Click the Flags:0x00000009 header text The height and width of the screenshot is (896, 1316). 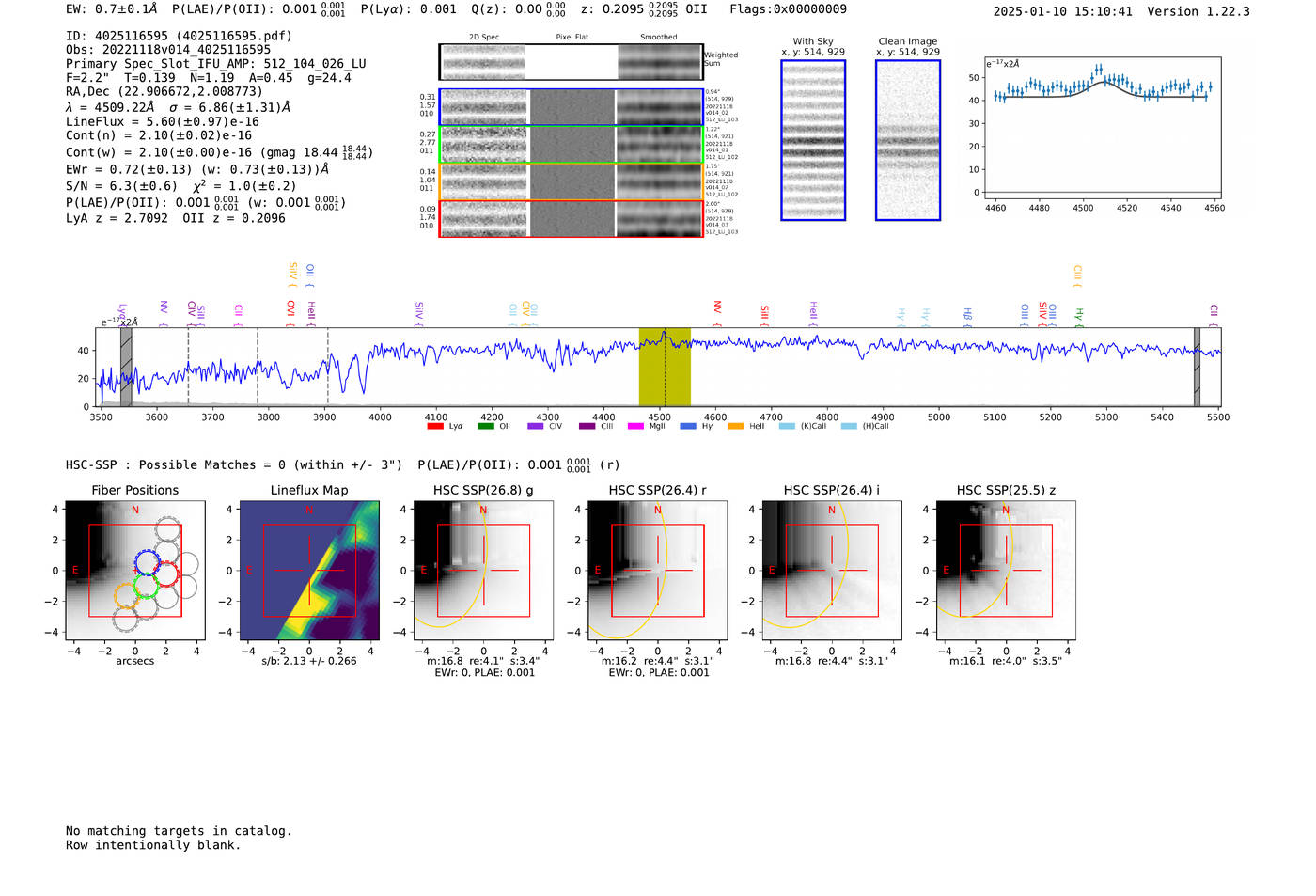click(788, 9)
